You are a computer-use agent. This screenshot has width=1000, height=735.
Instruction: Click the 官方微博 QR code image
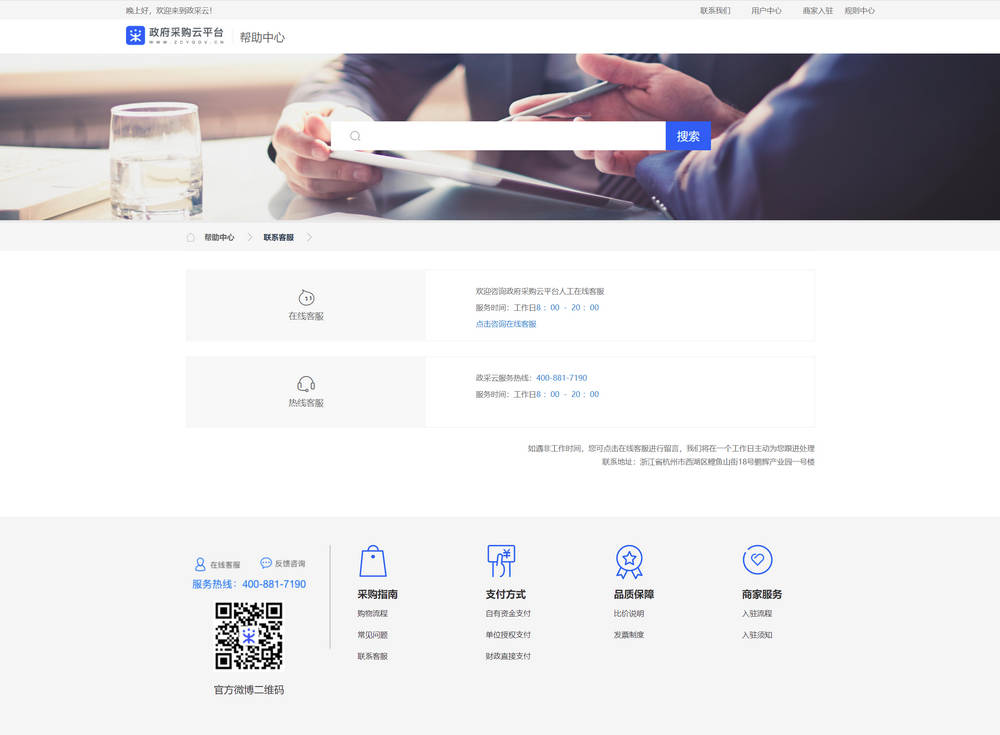pos(249,636)
